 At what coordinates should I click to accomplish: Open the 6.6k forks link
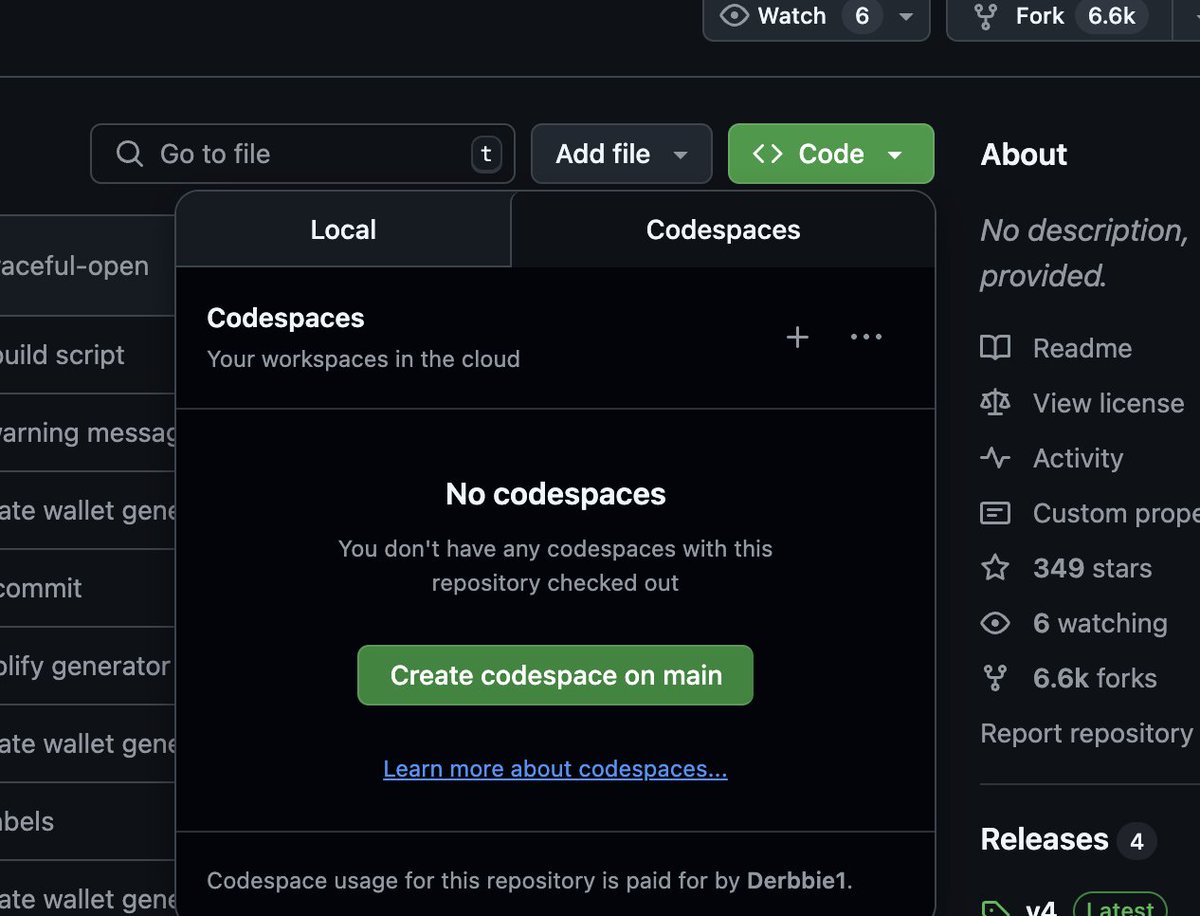(1095, 678)
